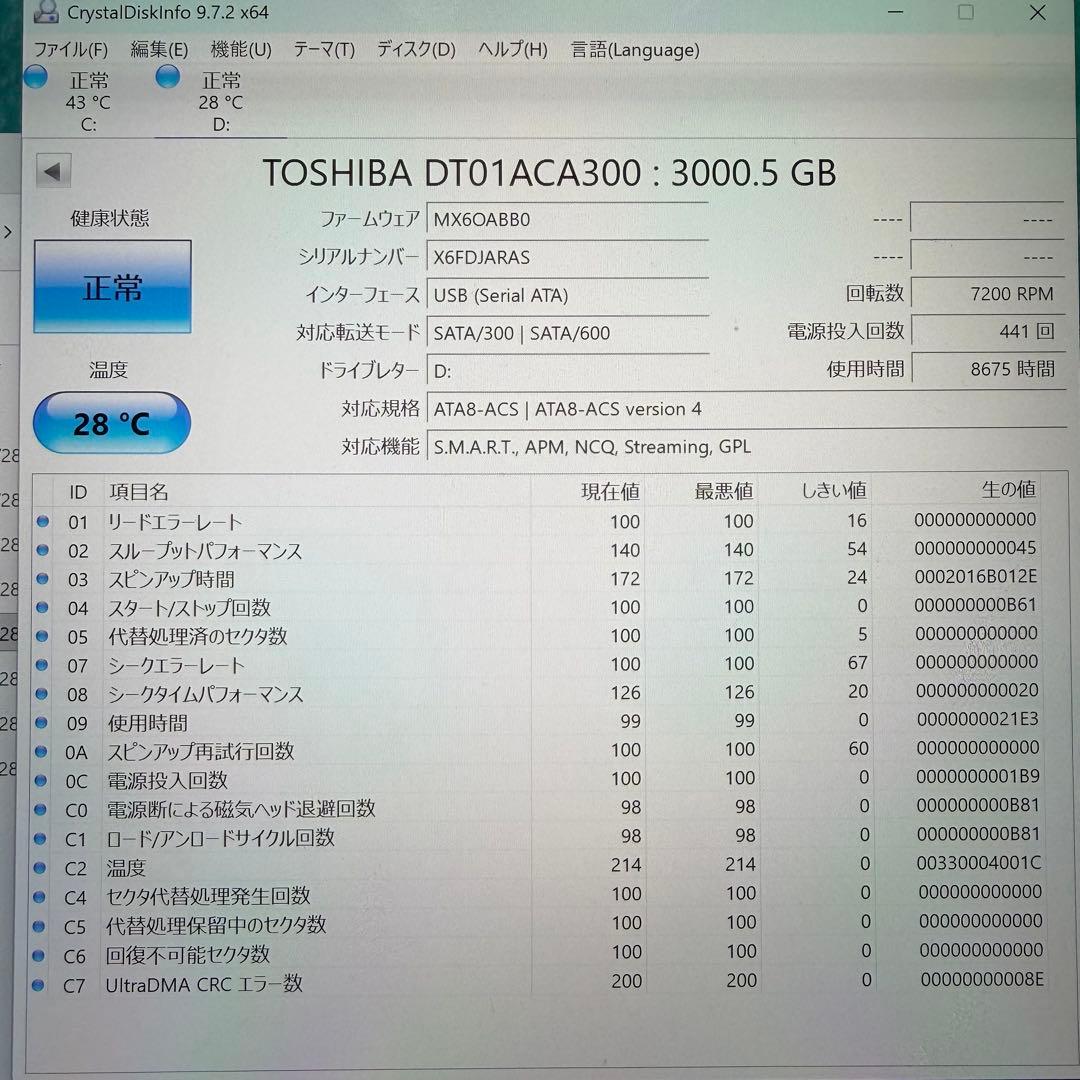Click status dot for 0C 電源投入回数
The height and width of the screenshot is (1080, 1080).
(x=41, y=780)
